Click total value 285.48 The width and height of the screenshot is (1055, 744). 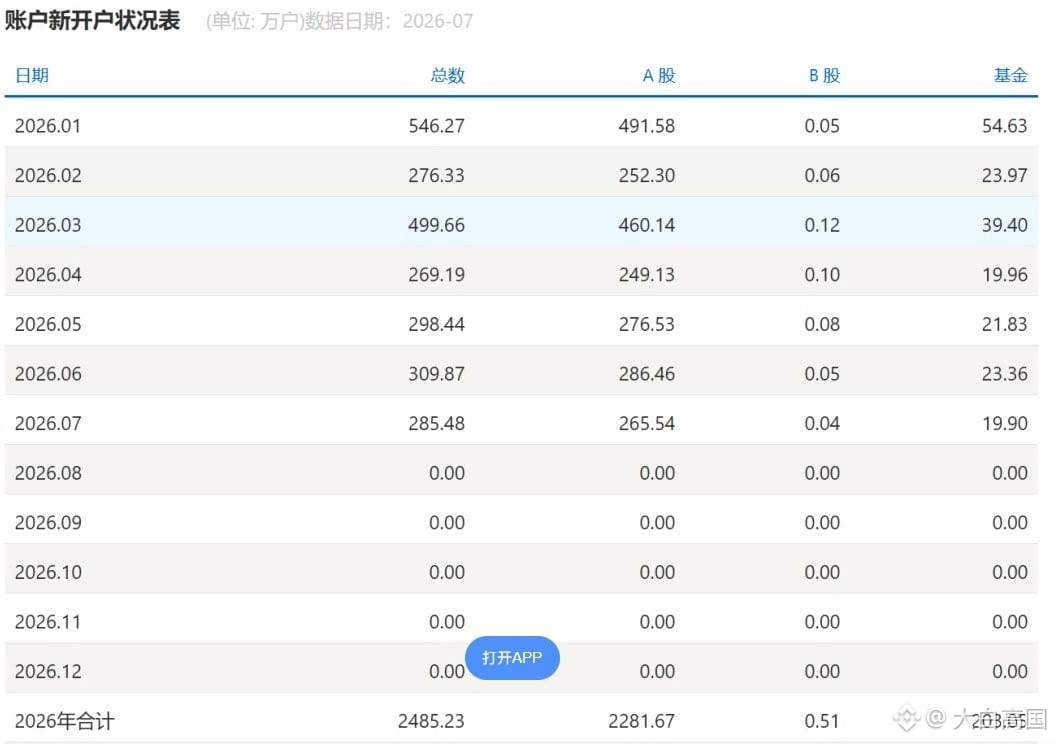[436, 424]
